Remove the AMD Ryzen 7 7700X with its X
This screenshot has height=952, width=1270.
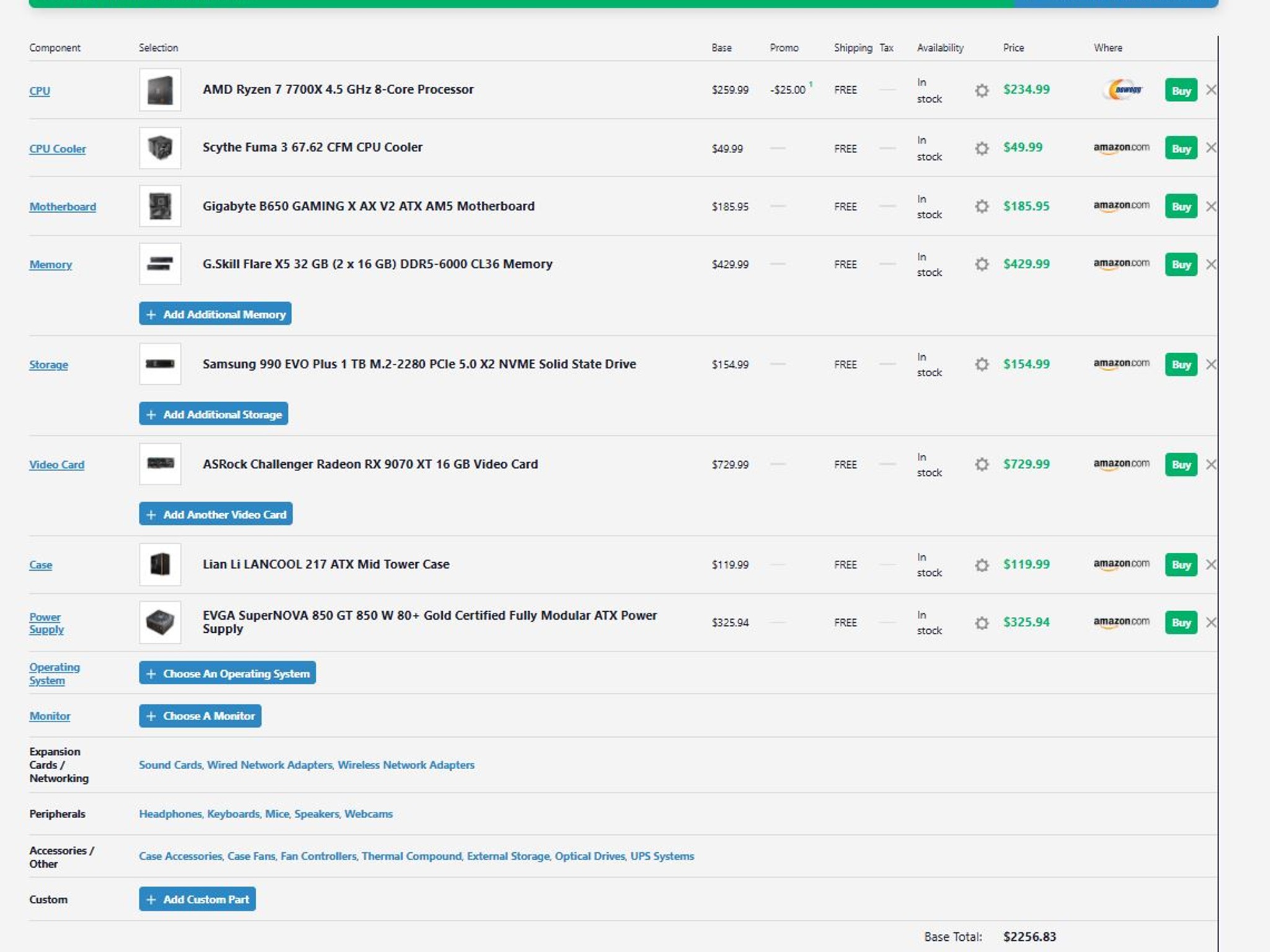pos(1210,90)
